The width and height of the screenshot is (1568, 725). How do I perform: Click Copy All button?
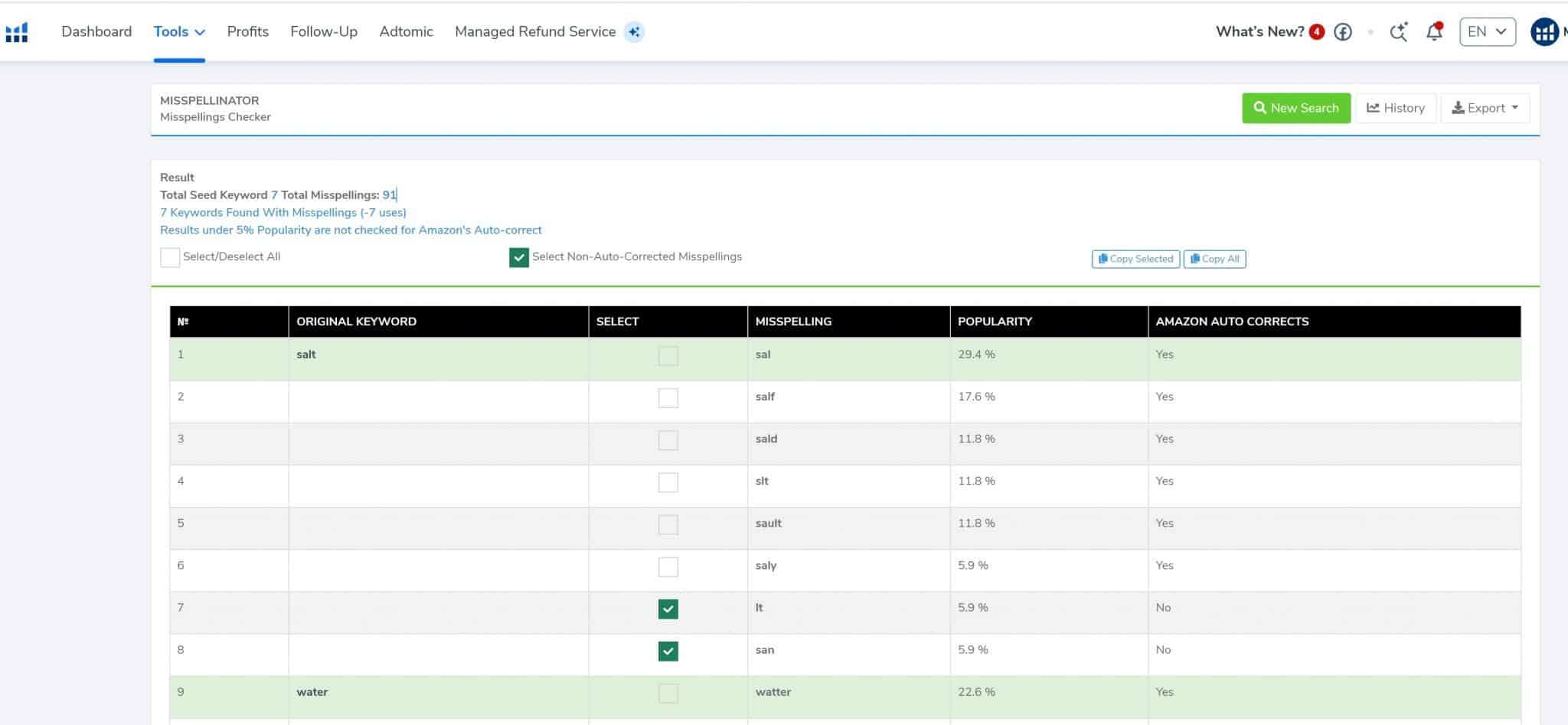1214,259
